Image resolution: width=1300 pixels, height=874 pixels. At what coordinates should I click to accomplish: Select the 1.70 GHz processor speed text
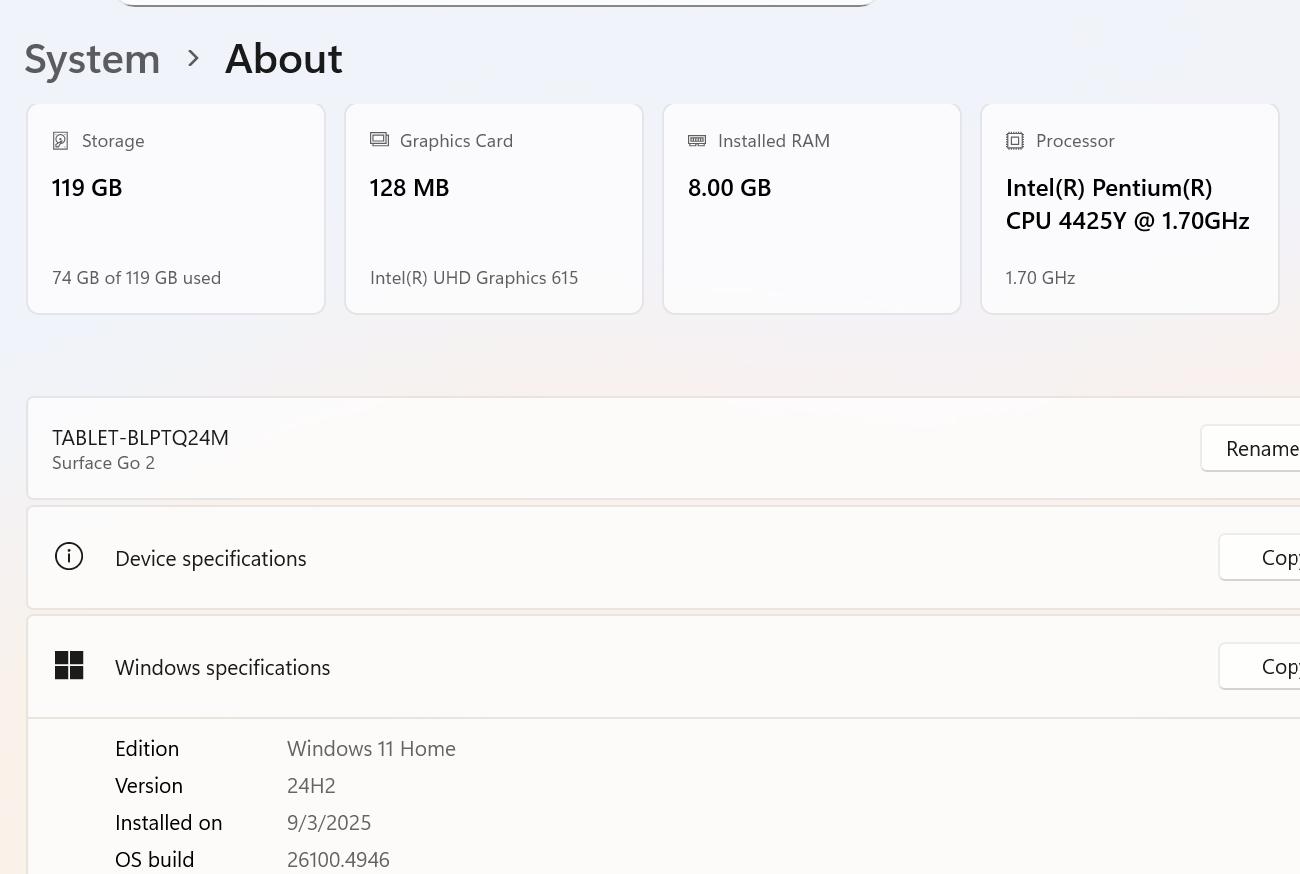[x=1040, y=278]
